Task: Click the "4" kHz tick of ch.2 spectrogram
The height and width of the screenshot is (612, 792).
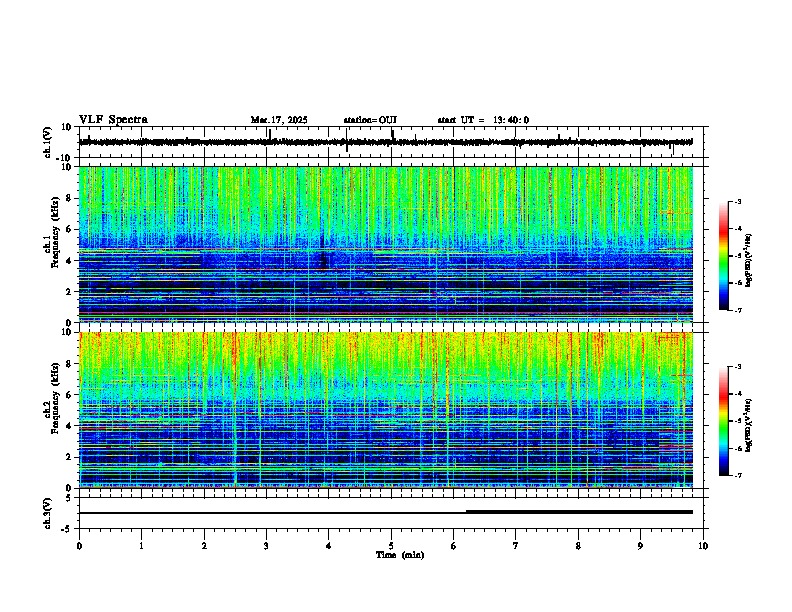Action: [69, 426]
